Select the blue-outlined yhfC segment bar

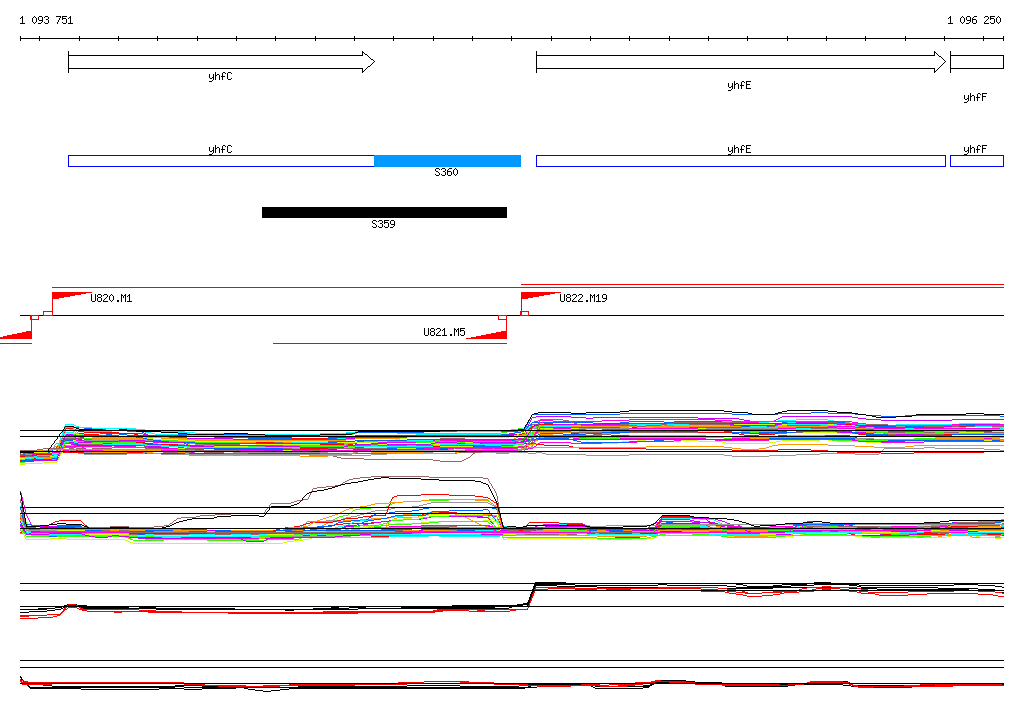tap(221, 161)
